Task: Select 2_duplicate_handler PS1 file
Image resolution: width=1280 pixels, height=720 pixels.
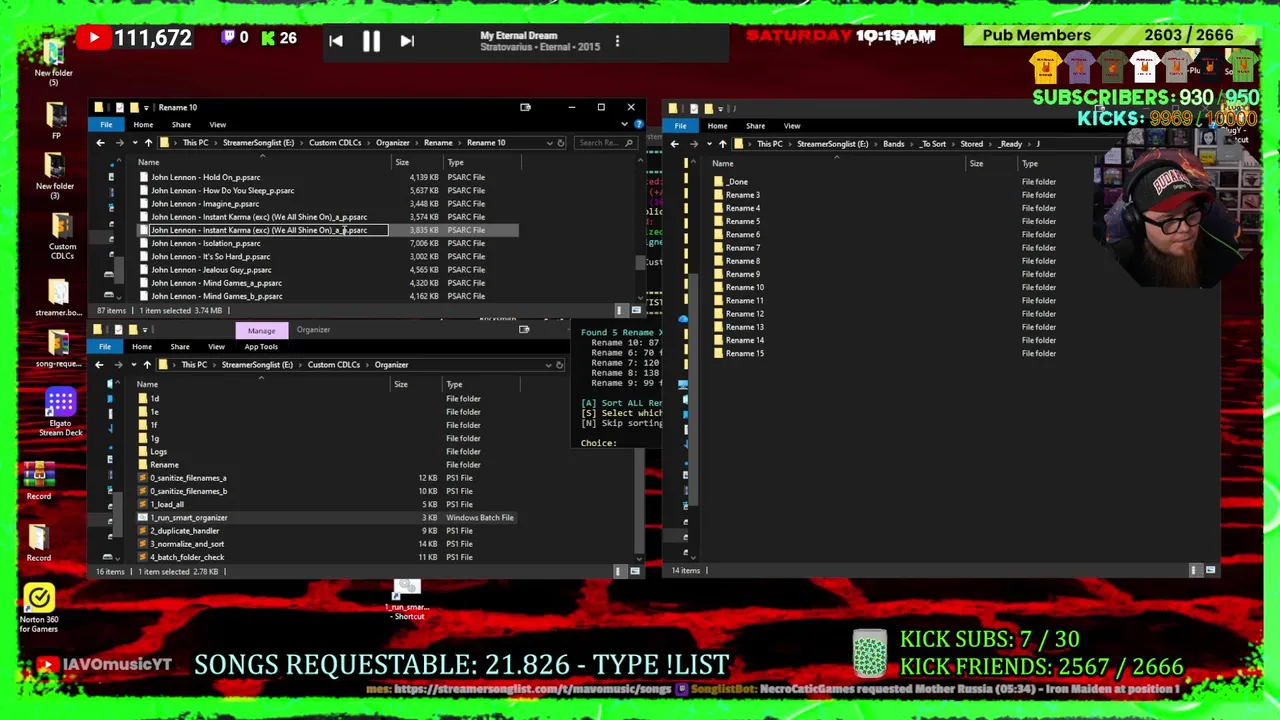Action: coord(184,531)
